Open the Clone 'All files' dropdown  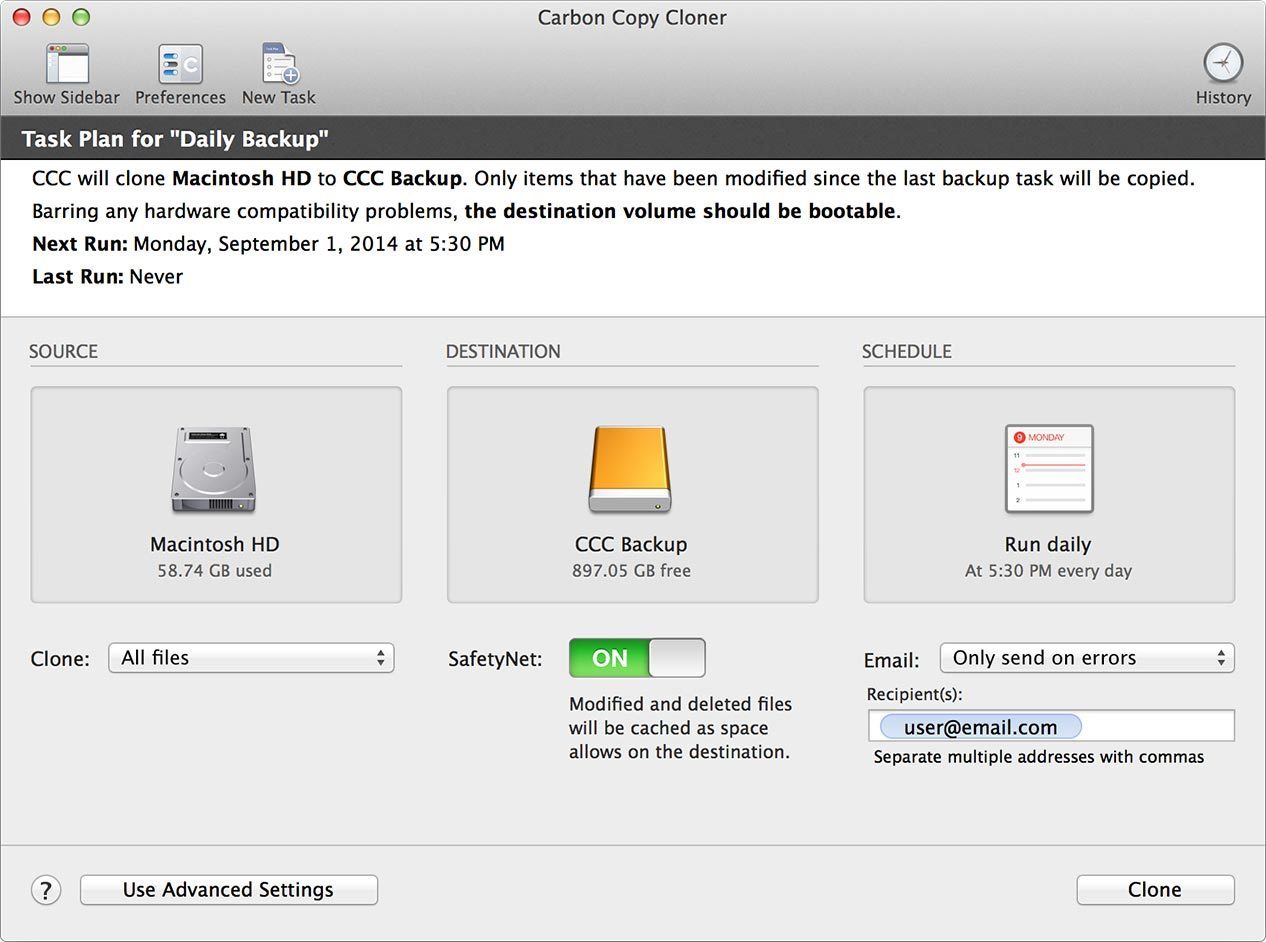click(x=251, y=658)
